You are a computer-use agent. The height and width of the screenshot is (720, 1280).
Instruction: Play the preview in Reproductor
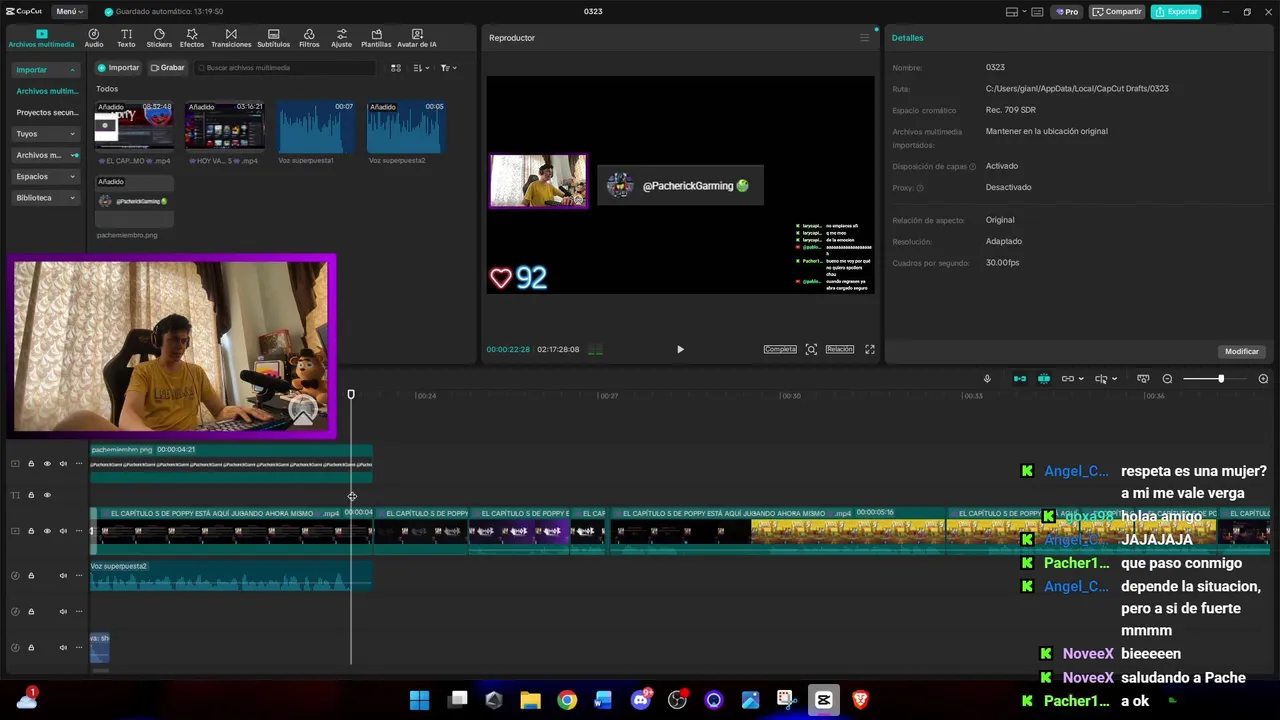coord(680,349)
